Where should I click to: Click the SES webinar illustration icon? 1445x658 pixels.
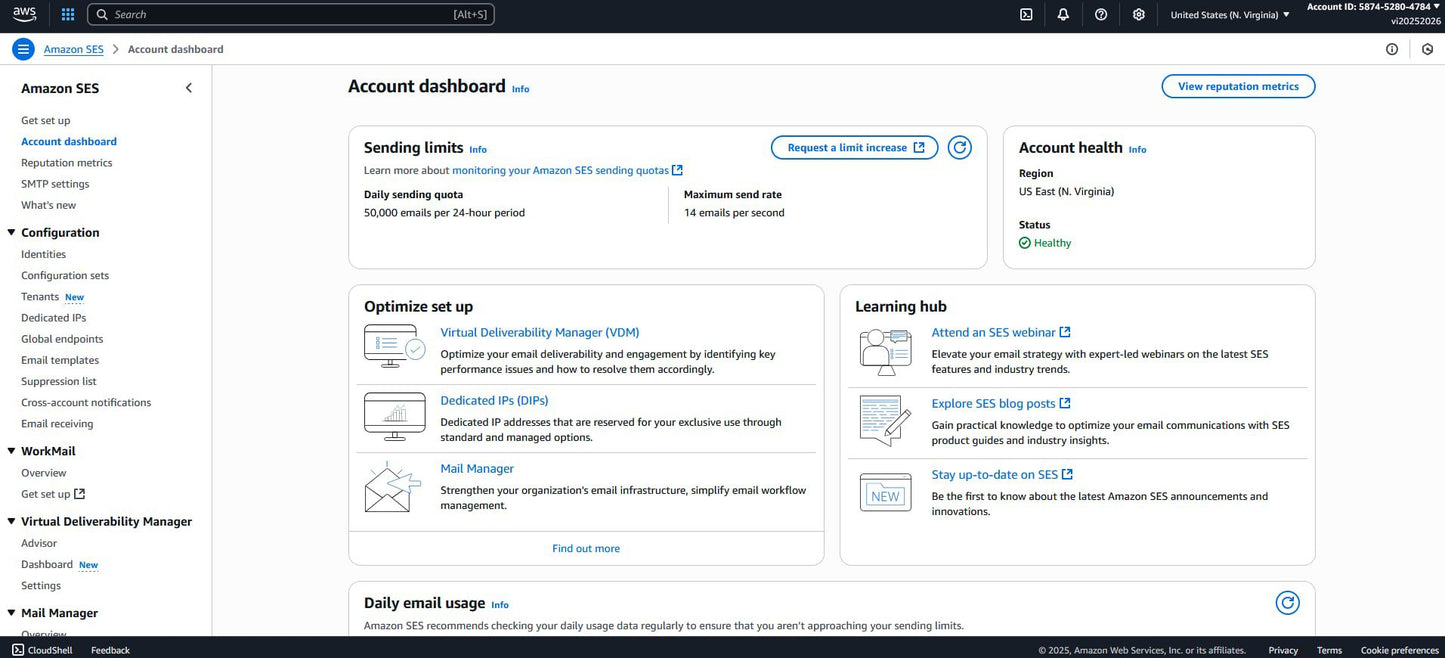(885, 352)
